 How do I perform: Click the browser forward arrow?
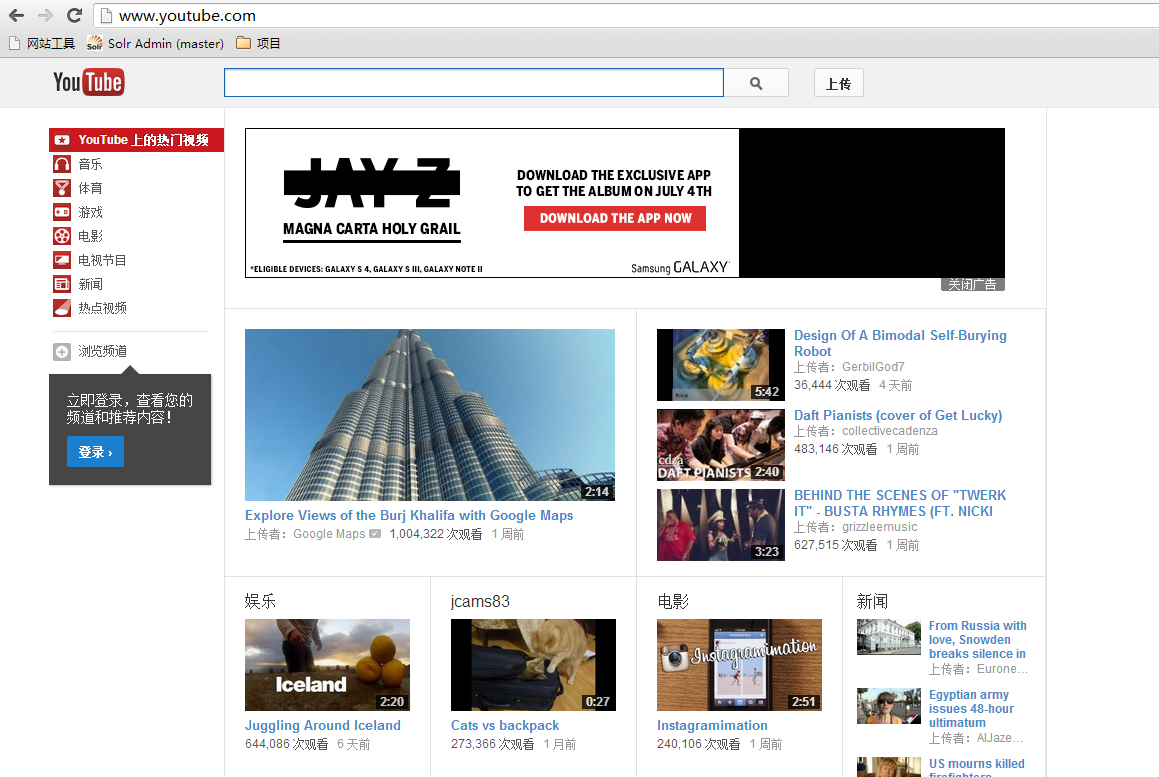coord(44,16)
